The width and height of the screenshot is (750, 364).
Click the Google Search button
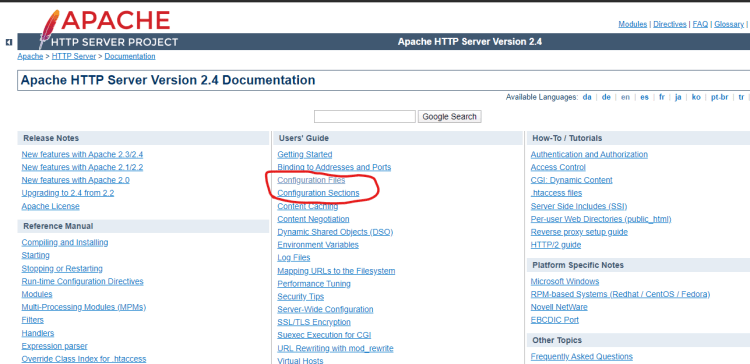(449, 116)
